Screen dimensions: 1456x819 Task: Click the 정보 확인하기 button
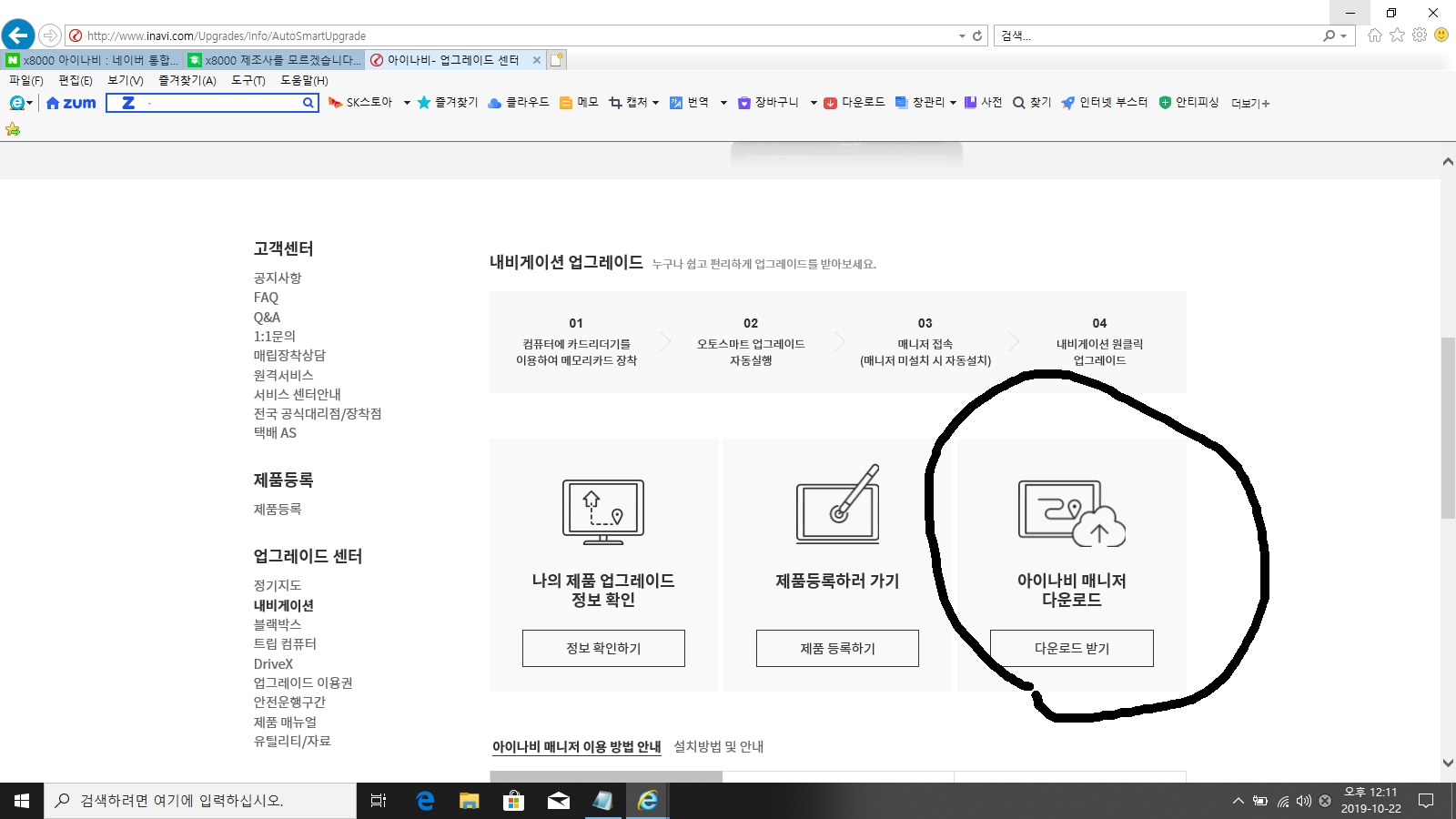[x=603, y=648]
